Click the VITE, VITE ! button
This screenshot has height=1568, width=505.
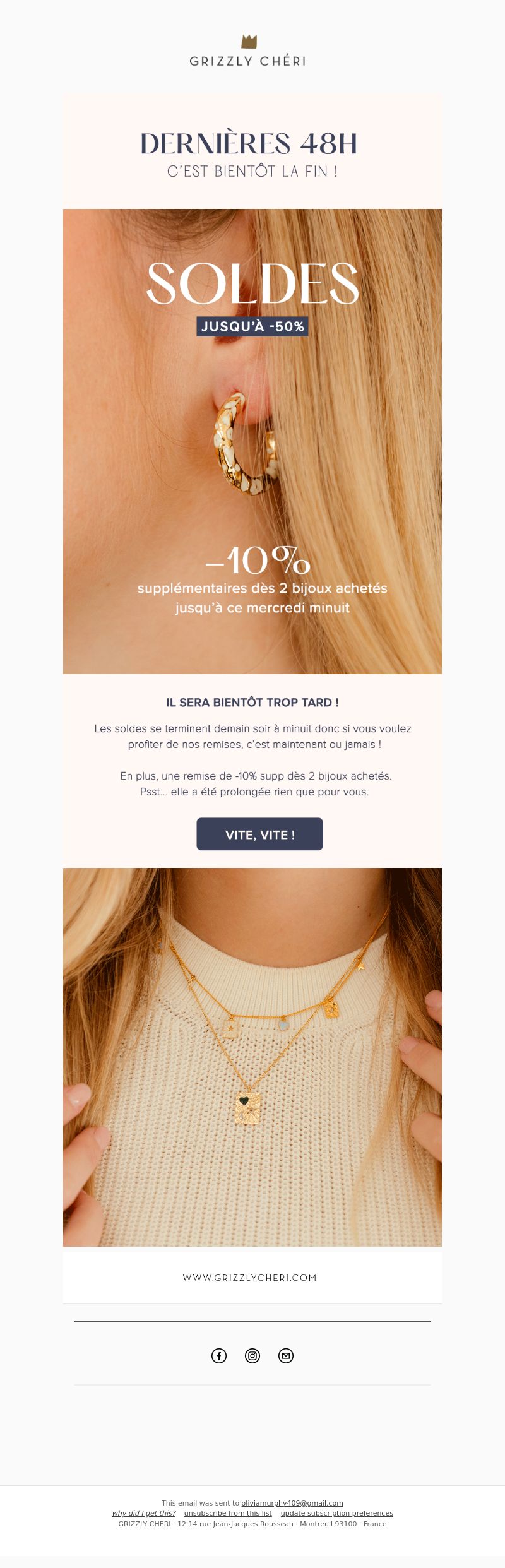pyautogui.click(x=259, y=834)
